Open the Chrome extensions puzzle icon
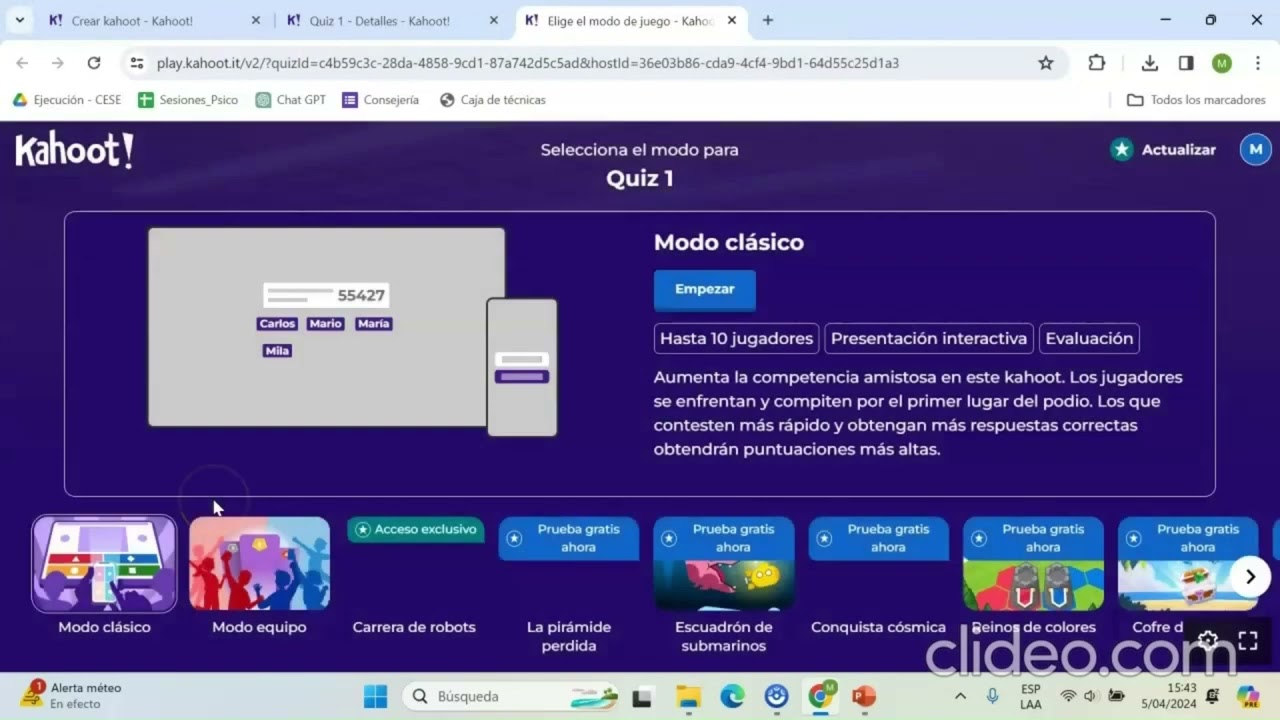1280x720 pixels. tap(1097, 63)
